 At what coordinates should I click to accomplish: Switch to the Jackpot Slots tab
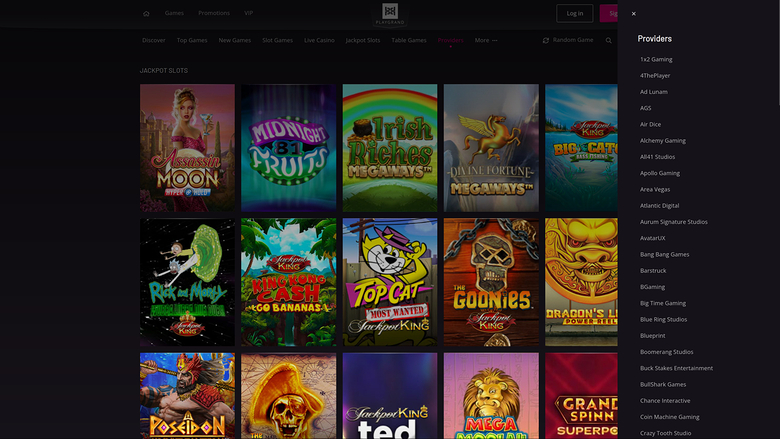coord(363,40)
